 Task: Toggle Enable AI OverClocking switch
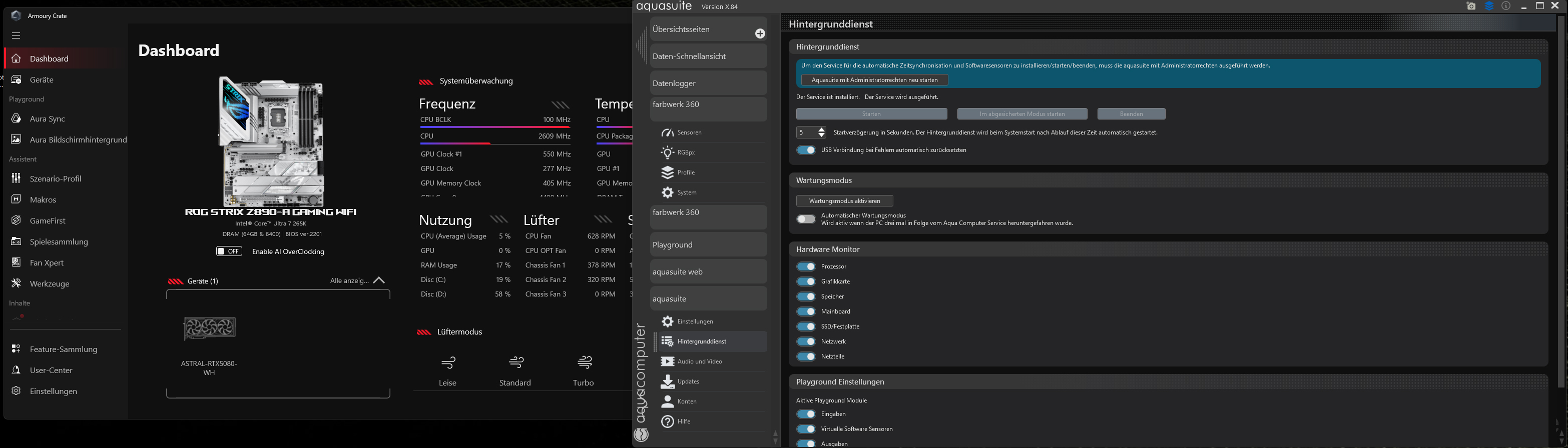pos(229,251)
